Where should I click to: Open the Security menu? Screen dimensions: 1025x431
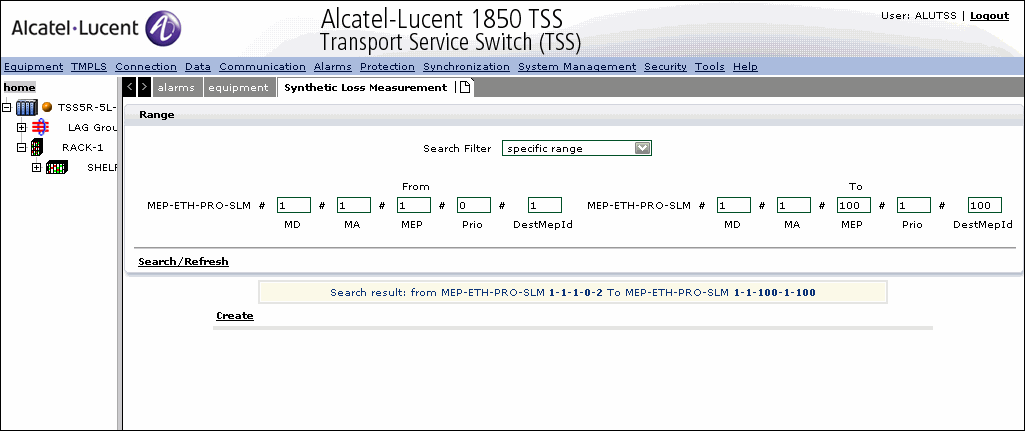(665, 67)
